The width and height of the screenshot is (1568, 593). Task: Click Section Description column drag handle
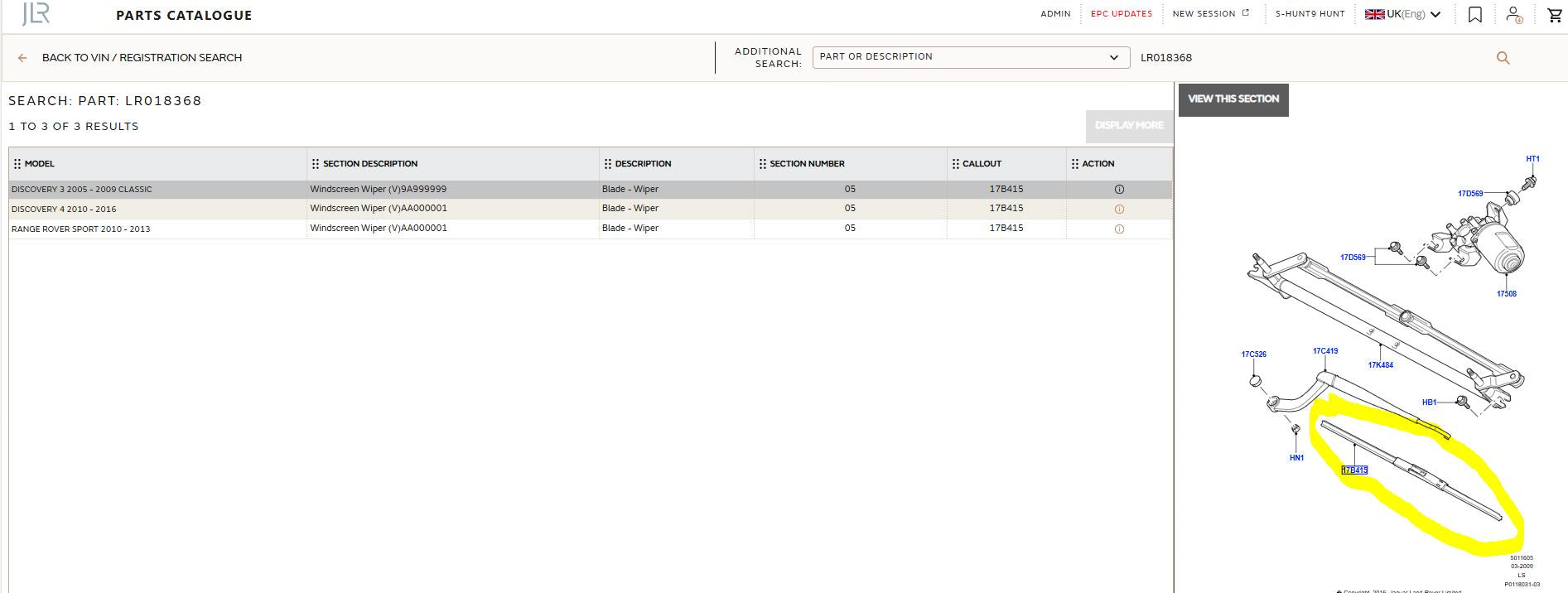(x=316, y=164)
